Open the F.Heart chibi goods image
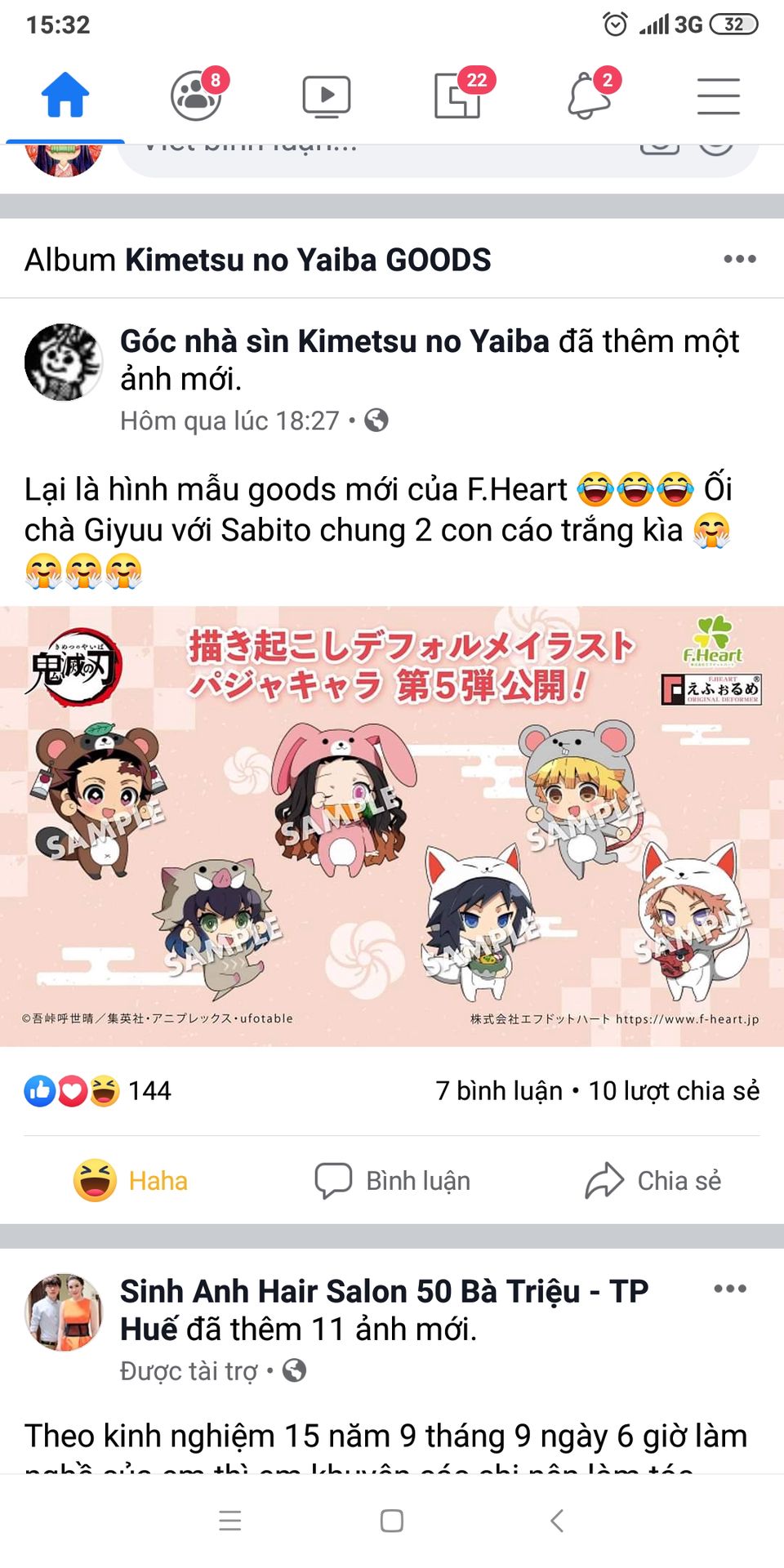Screen dimensions: 784x1568 tap(392, 826)
